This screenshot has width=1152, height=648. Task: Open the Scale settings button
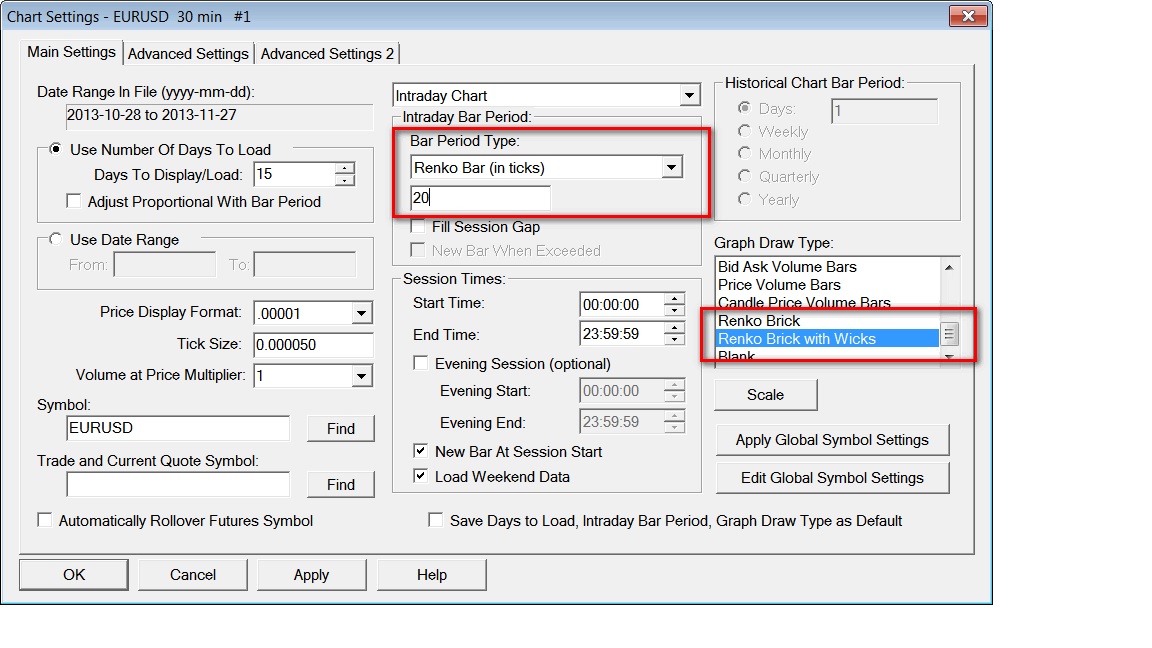coord(766,395)
